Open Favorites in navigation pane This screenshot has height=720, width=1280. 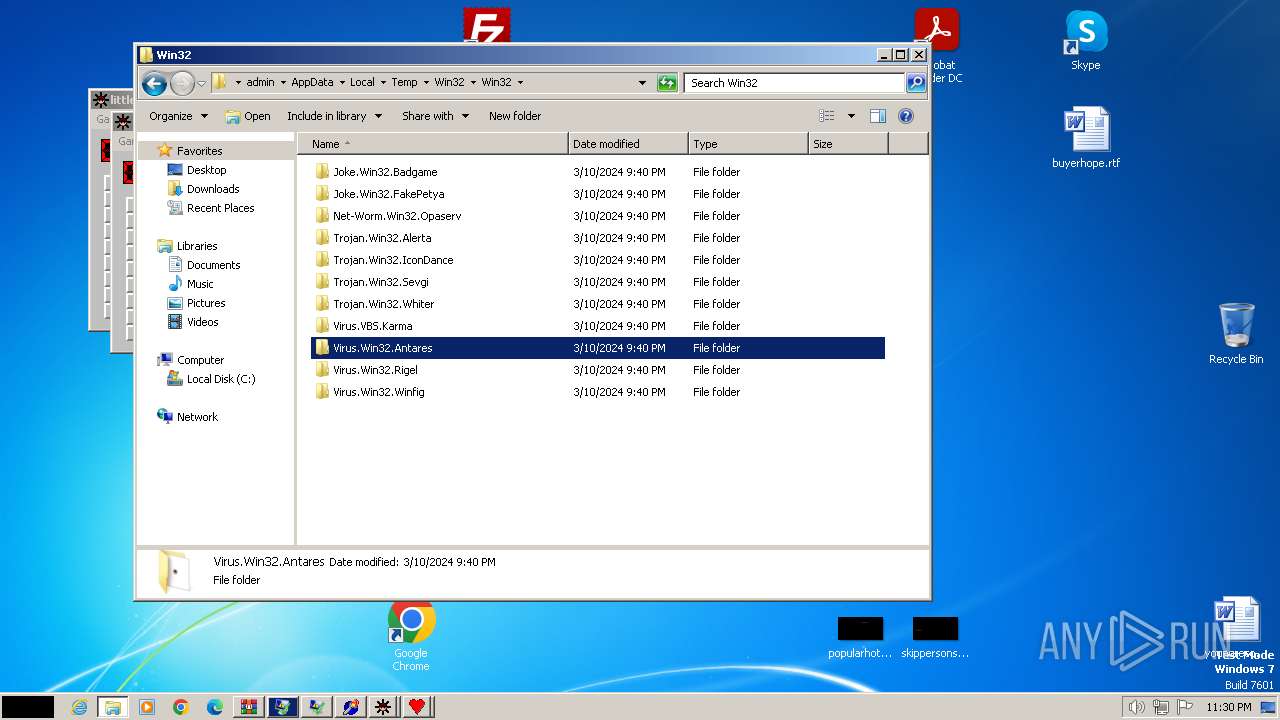[199, 151]
